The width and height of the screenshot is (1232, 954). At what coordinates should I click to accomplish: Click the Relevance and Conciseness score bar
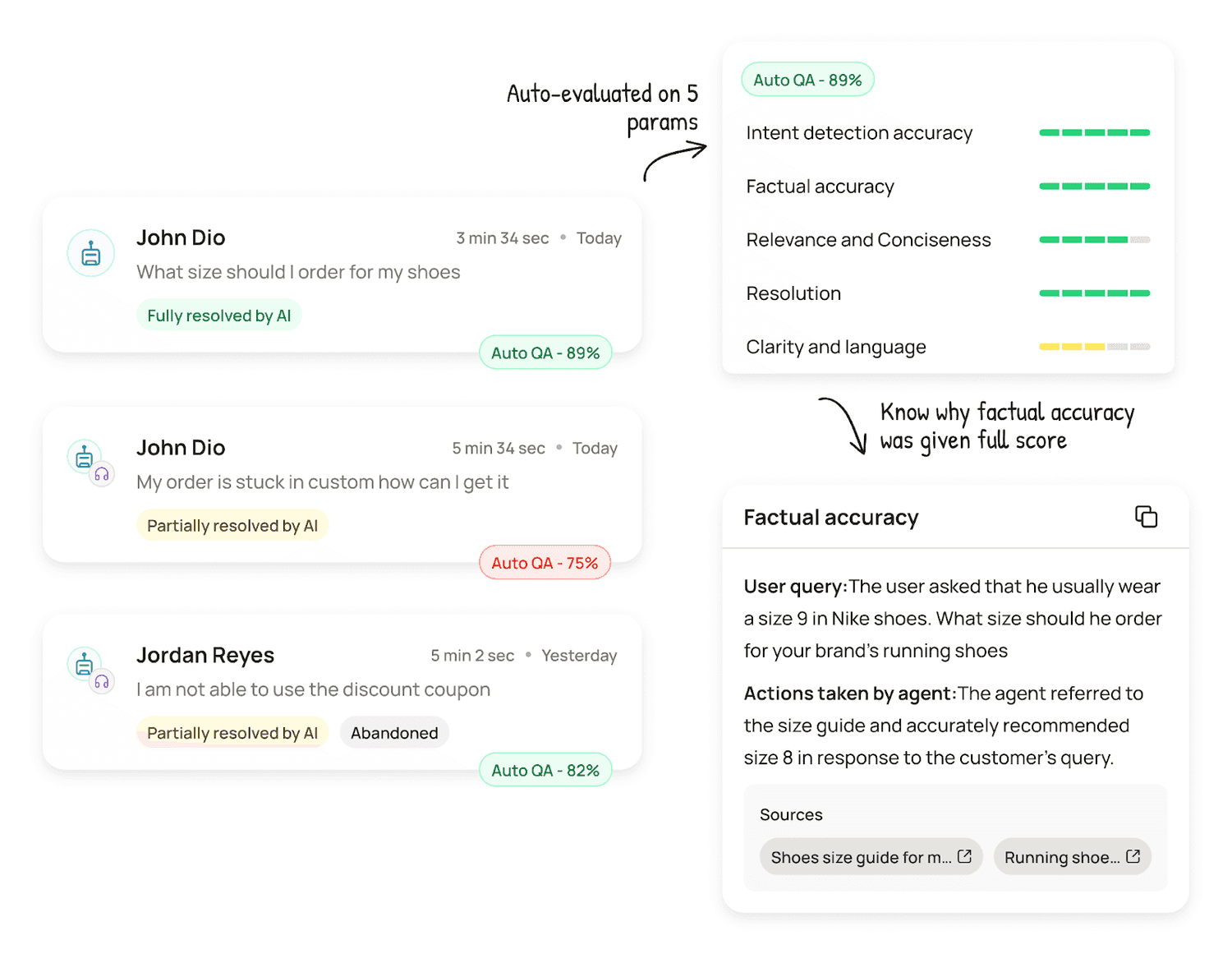pos(1094,240)
